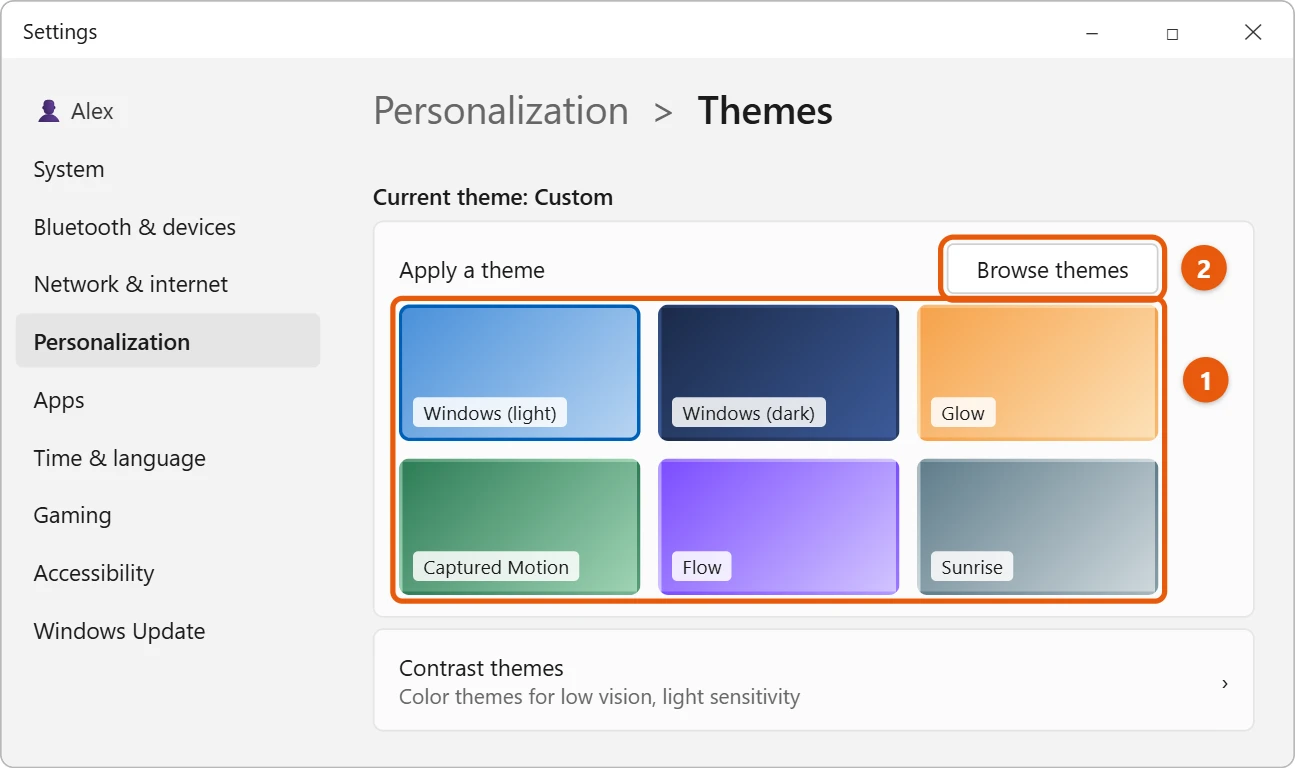Click the Contrast themes label
The image size is (1295, 768).
pos(481,668)
